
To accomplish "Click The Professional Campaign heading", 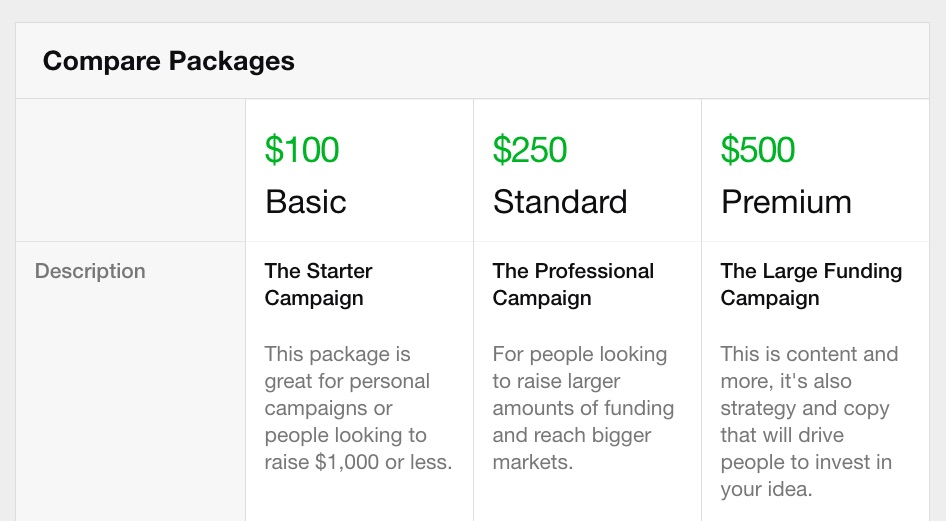I will 573,284.
